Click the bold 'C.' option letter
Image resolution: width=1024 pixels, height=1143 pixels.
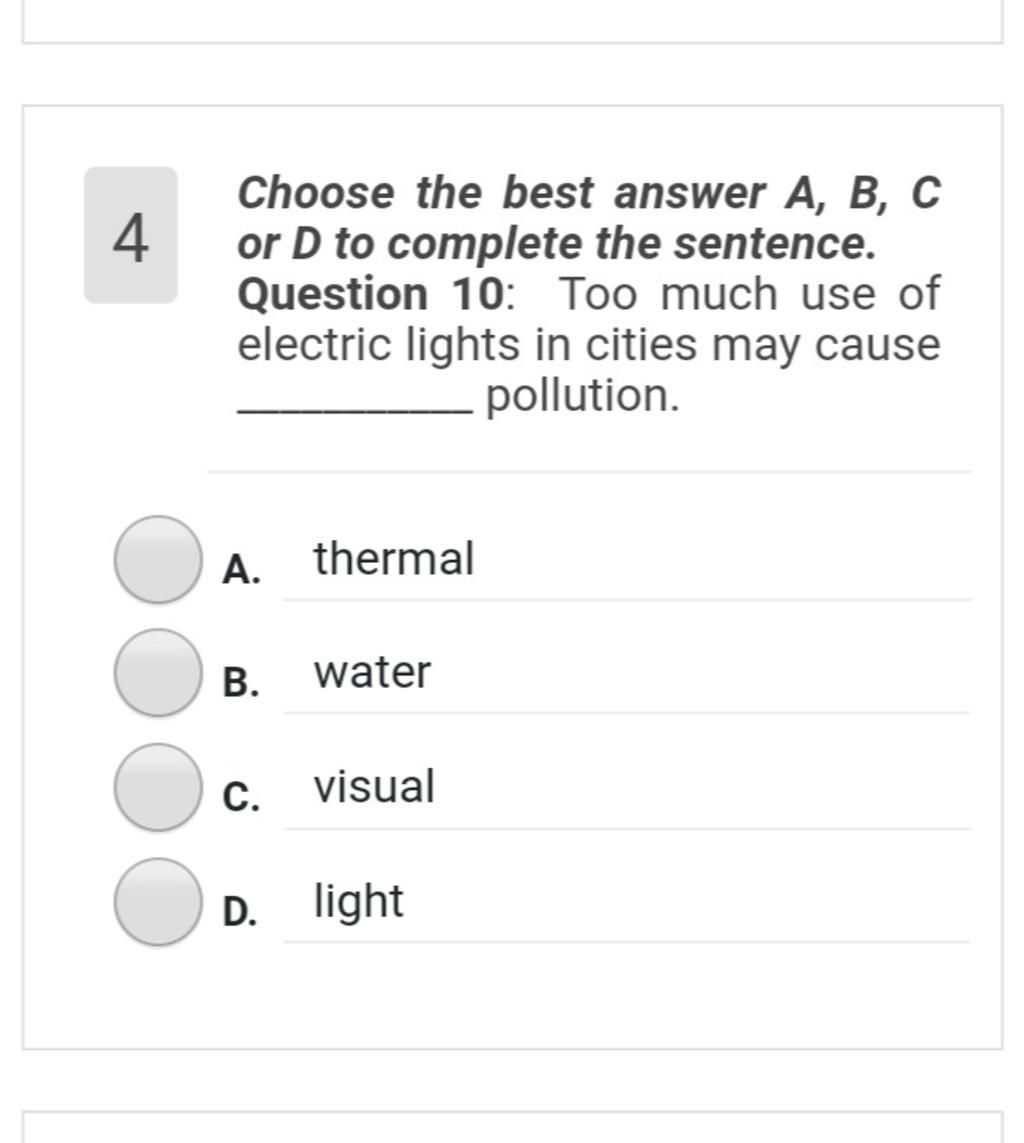(241, 797)
